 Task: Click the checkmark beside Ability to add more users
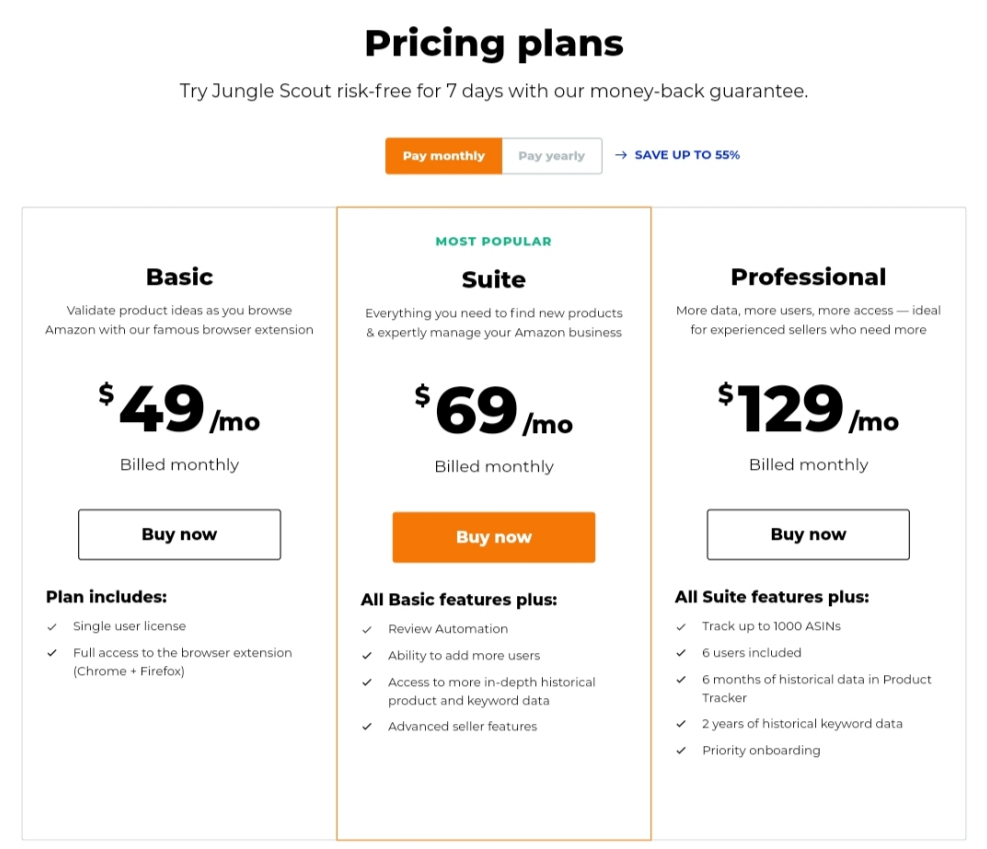pyautogui.click(x=366, y=656)
